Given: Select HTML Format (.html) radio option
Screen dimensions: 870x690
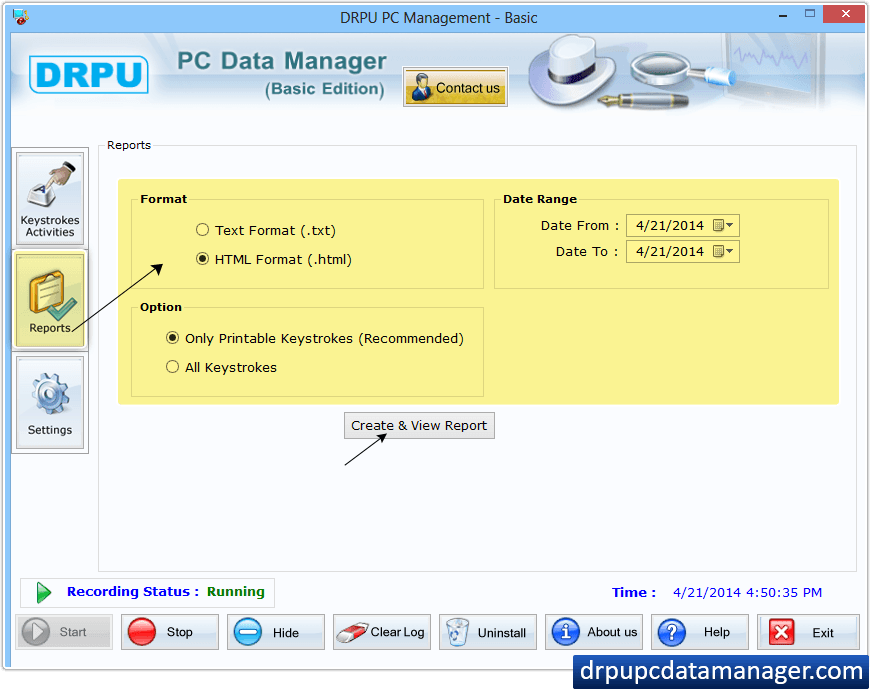Looking at the screenshot, I should coord(274,259).
